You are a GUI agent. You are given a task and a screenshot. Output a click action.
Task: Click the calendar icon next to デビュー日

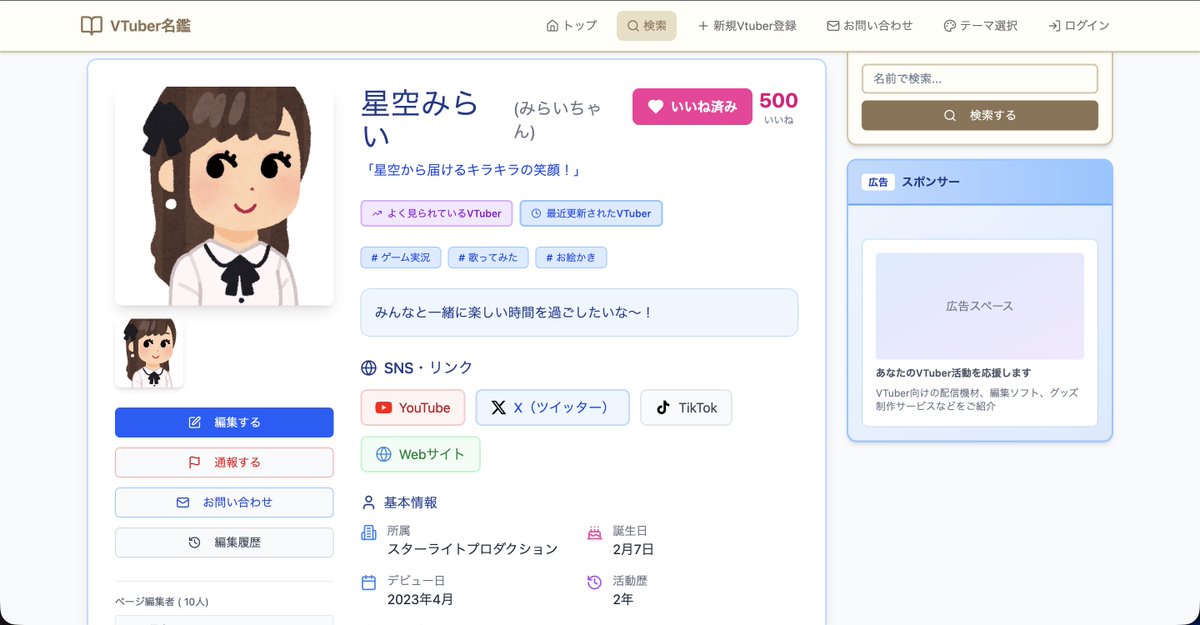(369, 582)
